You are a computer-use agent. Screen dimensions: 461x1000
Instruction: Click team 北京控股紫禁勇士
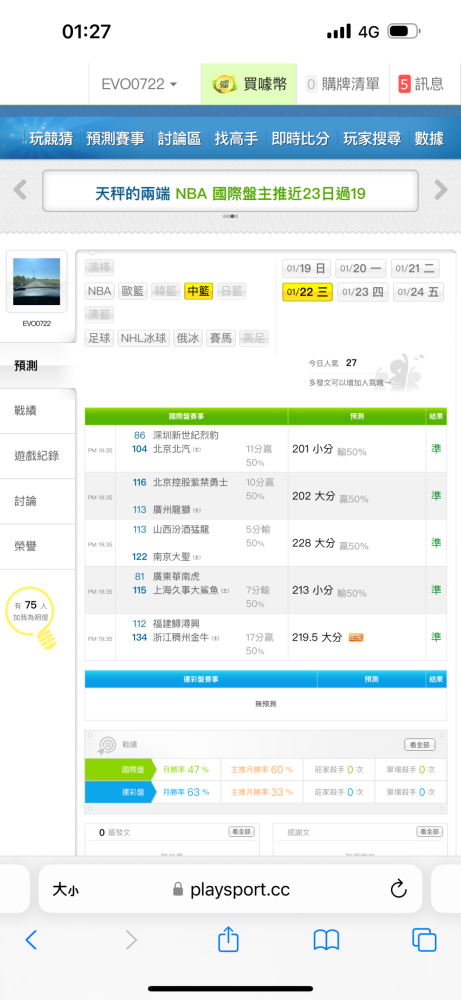pos(190,482)
